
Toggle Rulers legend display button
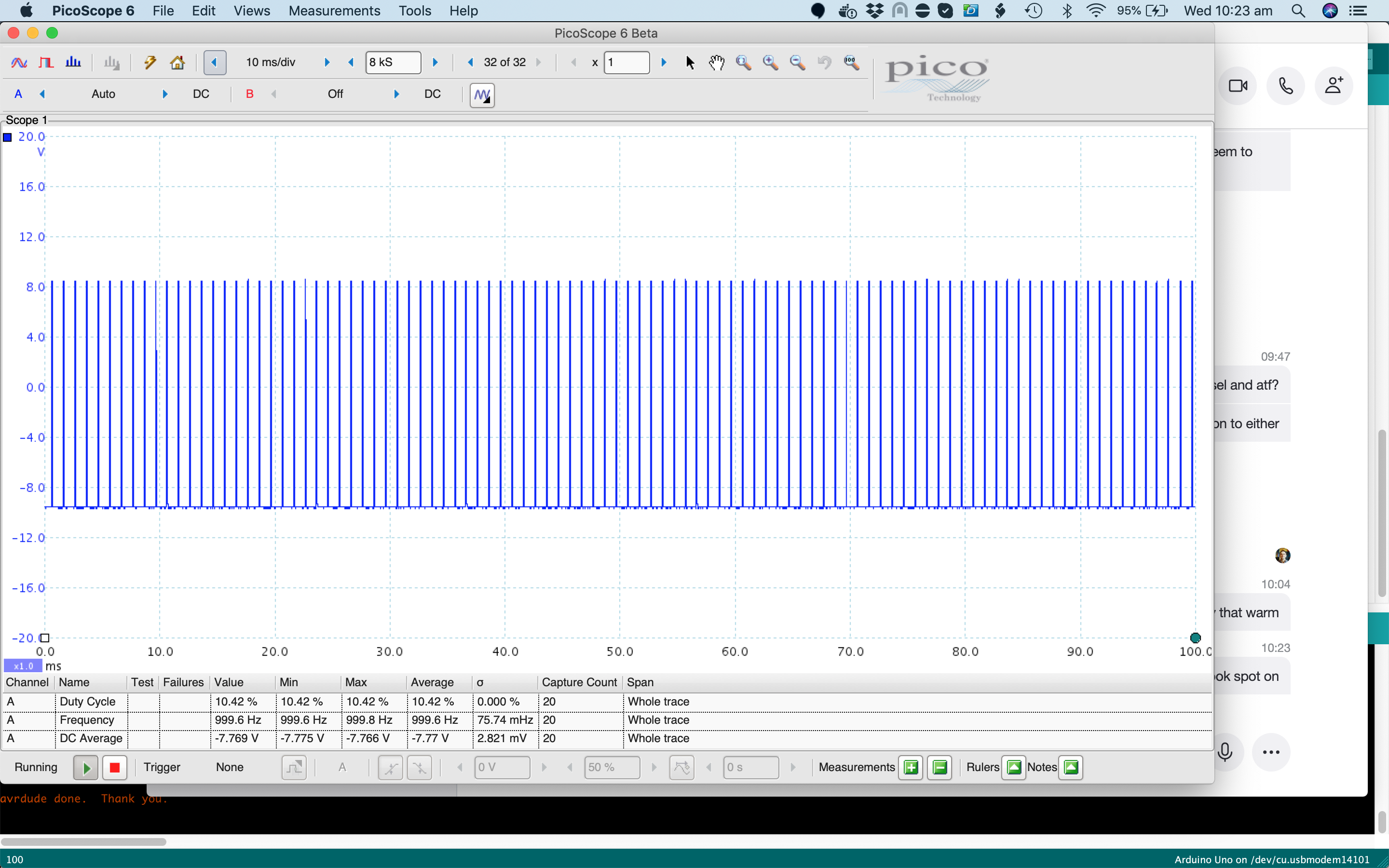tap(1014, 767)
